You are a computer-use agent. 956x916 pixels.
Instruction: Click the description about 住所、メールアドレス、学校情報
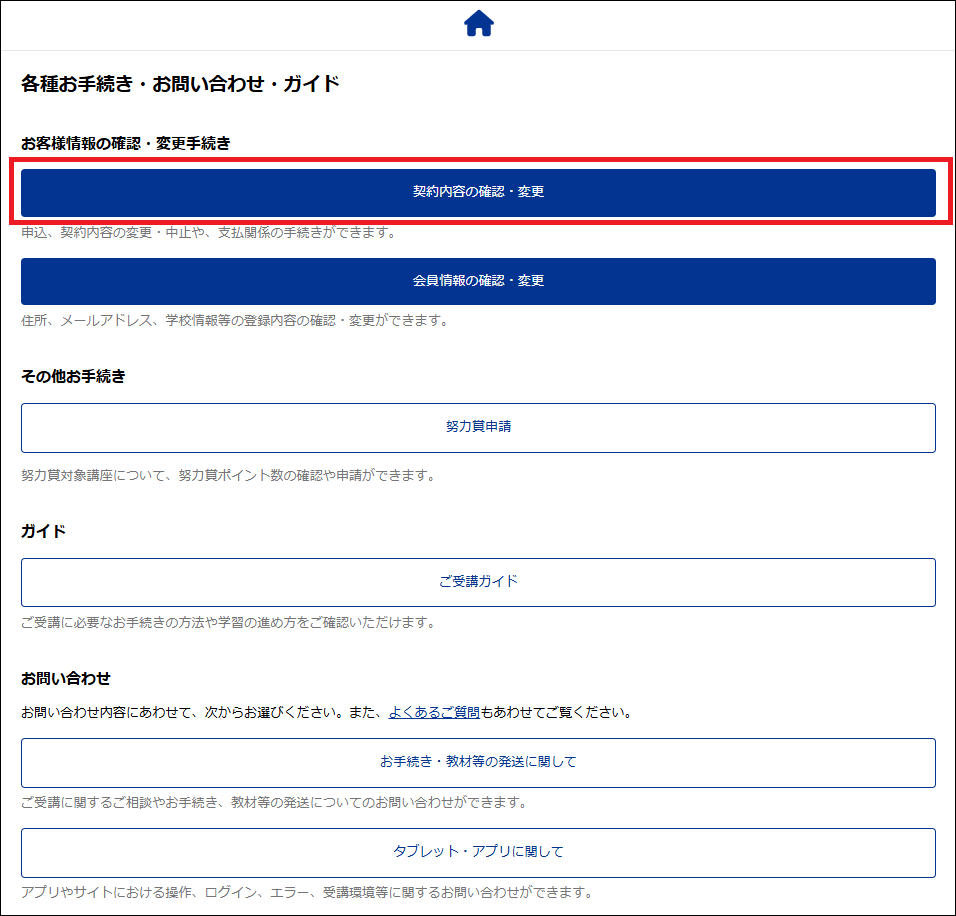pos(234,321)
